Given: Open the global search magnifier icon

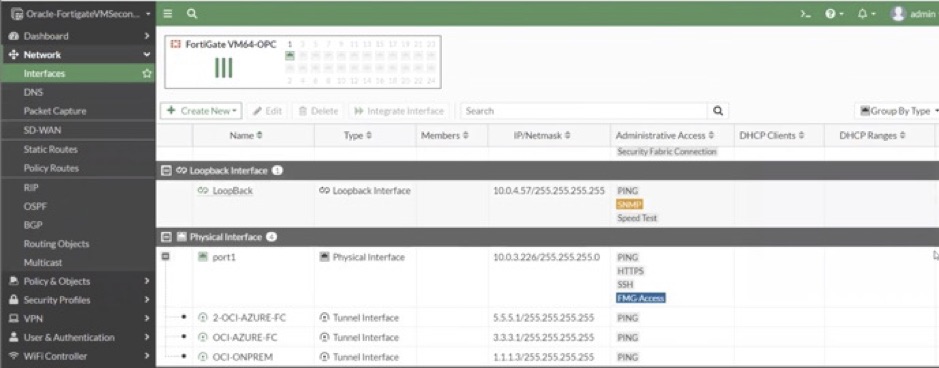Looking at the screenshot, I should (192, 13).
